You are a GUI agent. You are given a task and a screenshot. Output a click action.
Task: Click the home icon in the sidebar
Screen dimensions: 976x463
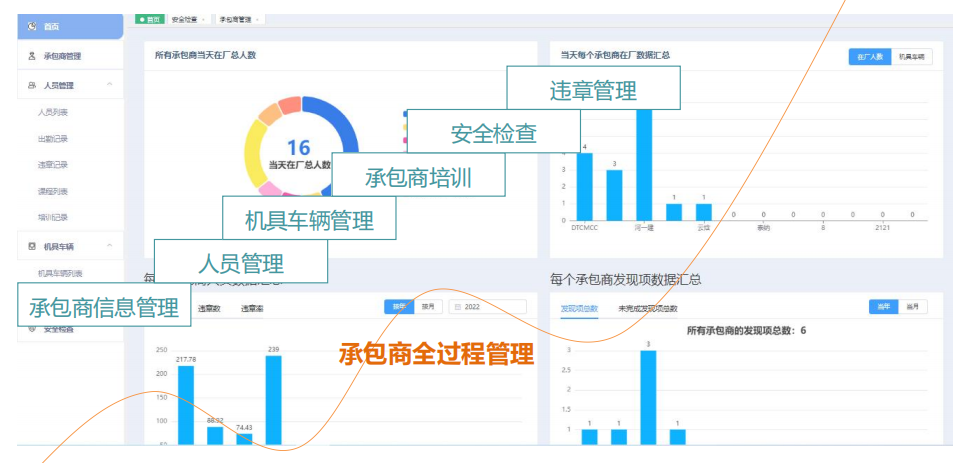(32, 25)
